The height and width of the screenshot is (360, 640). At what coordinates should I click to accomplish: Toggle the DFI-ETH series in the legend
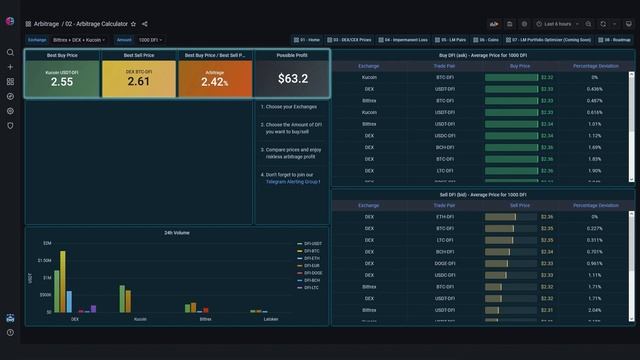312,258
